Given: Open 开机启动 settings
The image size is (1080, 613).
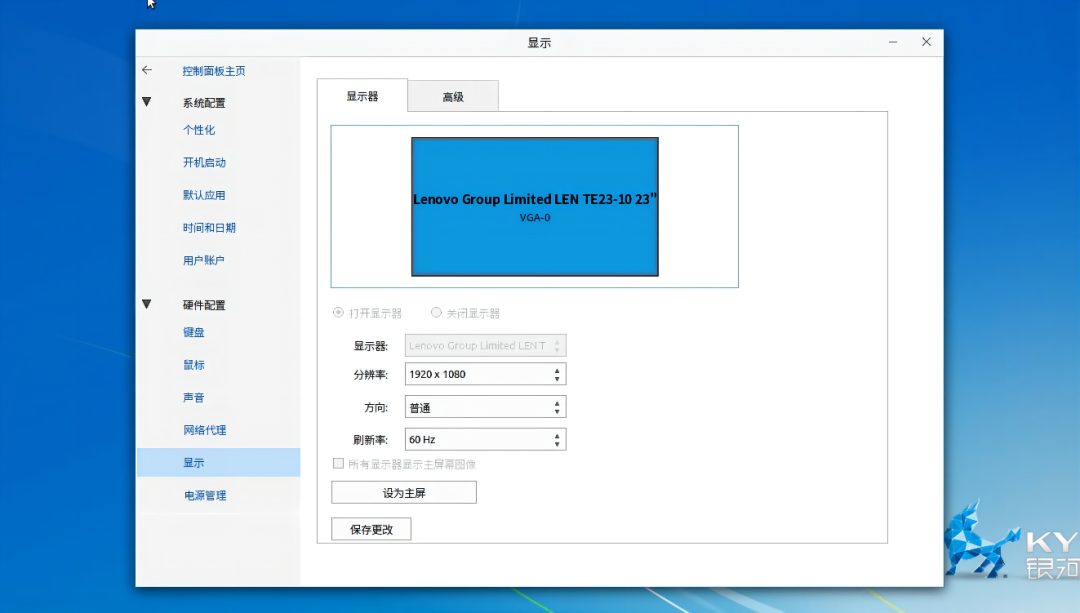Looking at the screenshot, I should (x=204, y=163).
